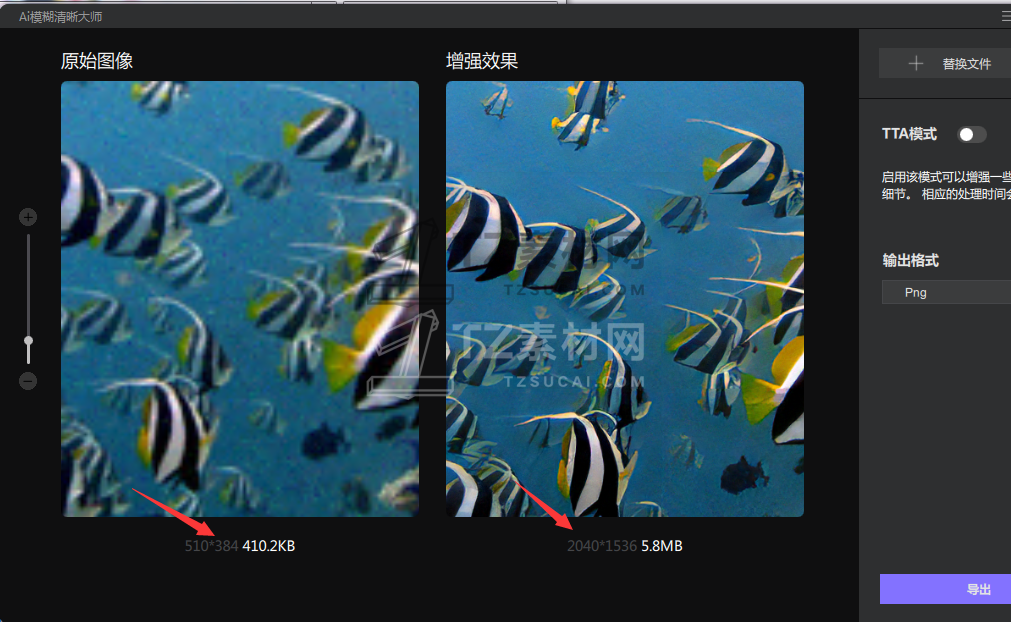Click the zoom out minus icon

[x=28, y=381]
